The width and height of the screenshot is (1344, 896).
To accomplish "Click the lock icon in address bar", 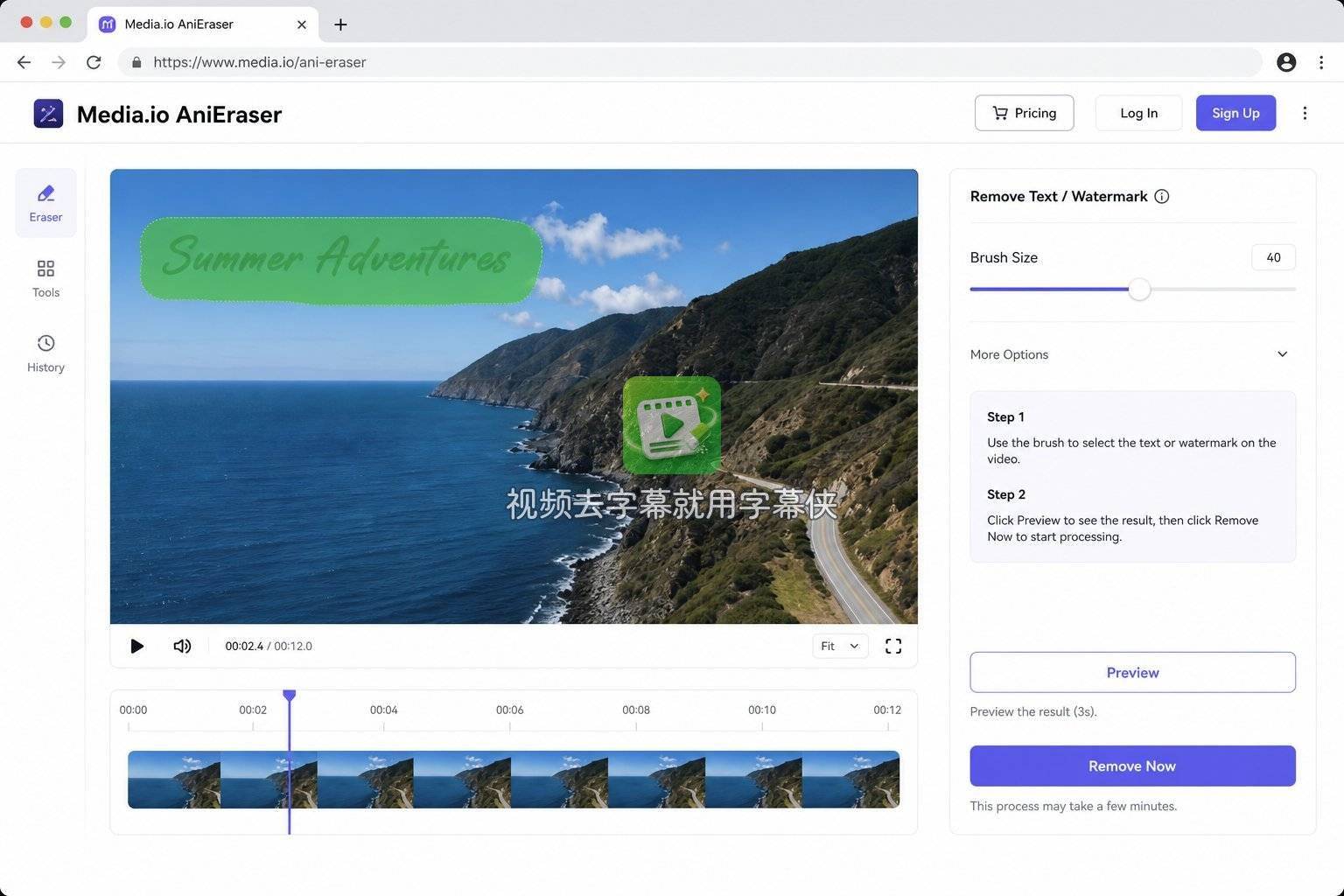I will [x=136, y=62].
